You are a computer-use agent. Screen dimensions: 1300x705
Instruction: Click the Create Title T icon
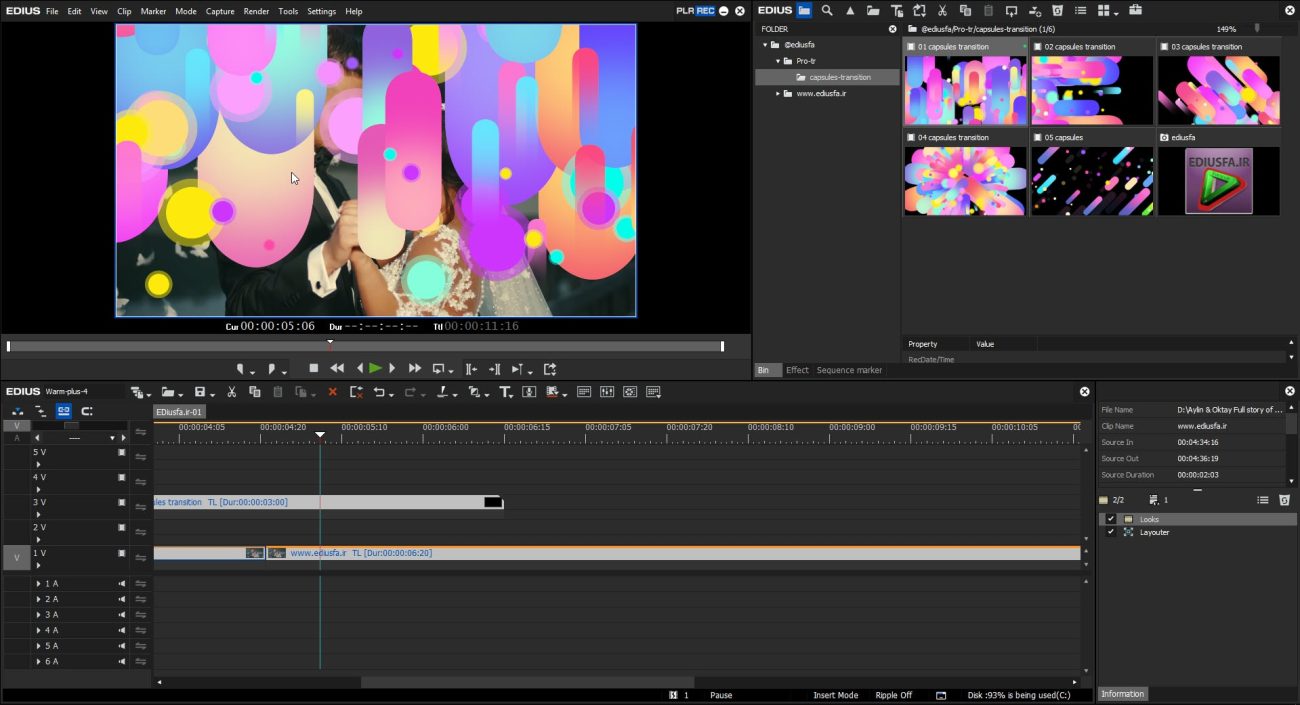[504, 392]
